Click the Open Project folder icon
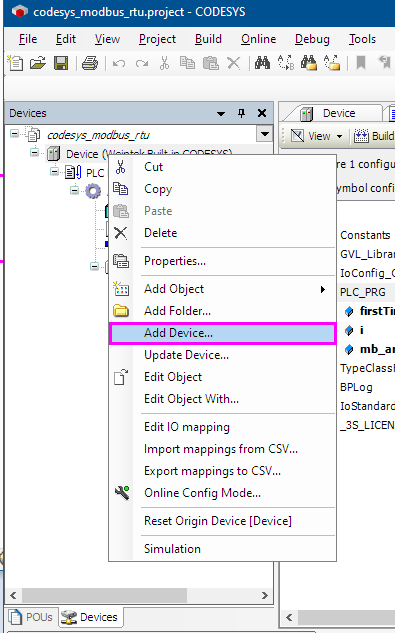 [x=38, y=63]
